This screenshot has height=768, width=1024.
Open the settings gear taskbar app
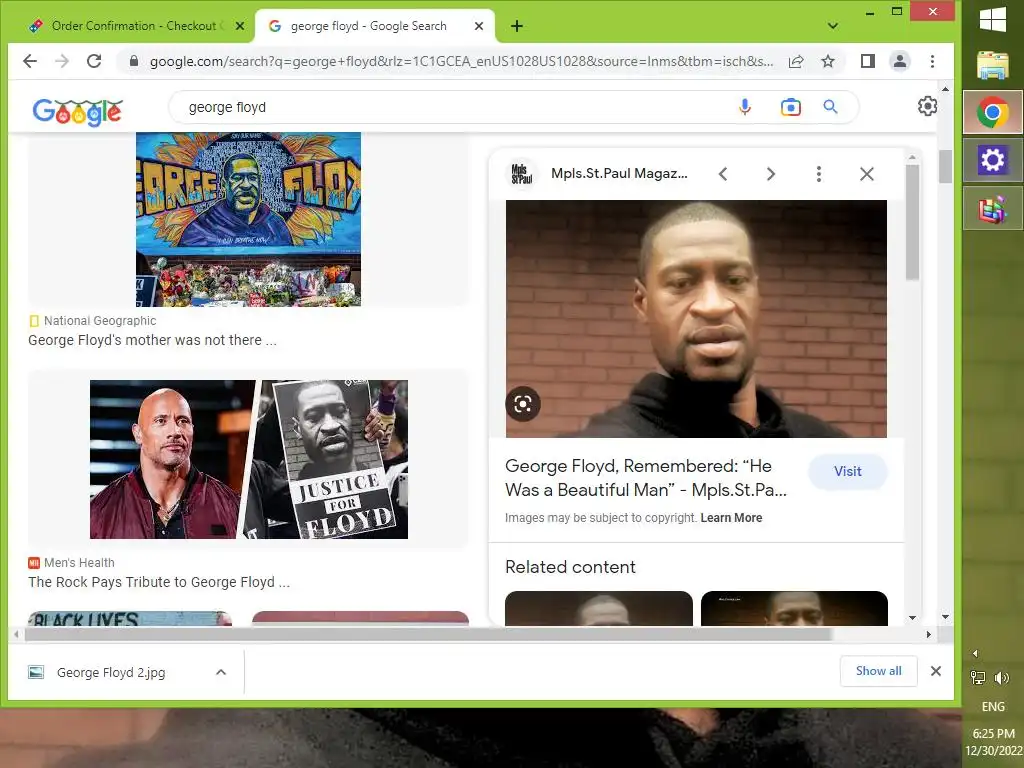coord(993,160)
